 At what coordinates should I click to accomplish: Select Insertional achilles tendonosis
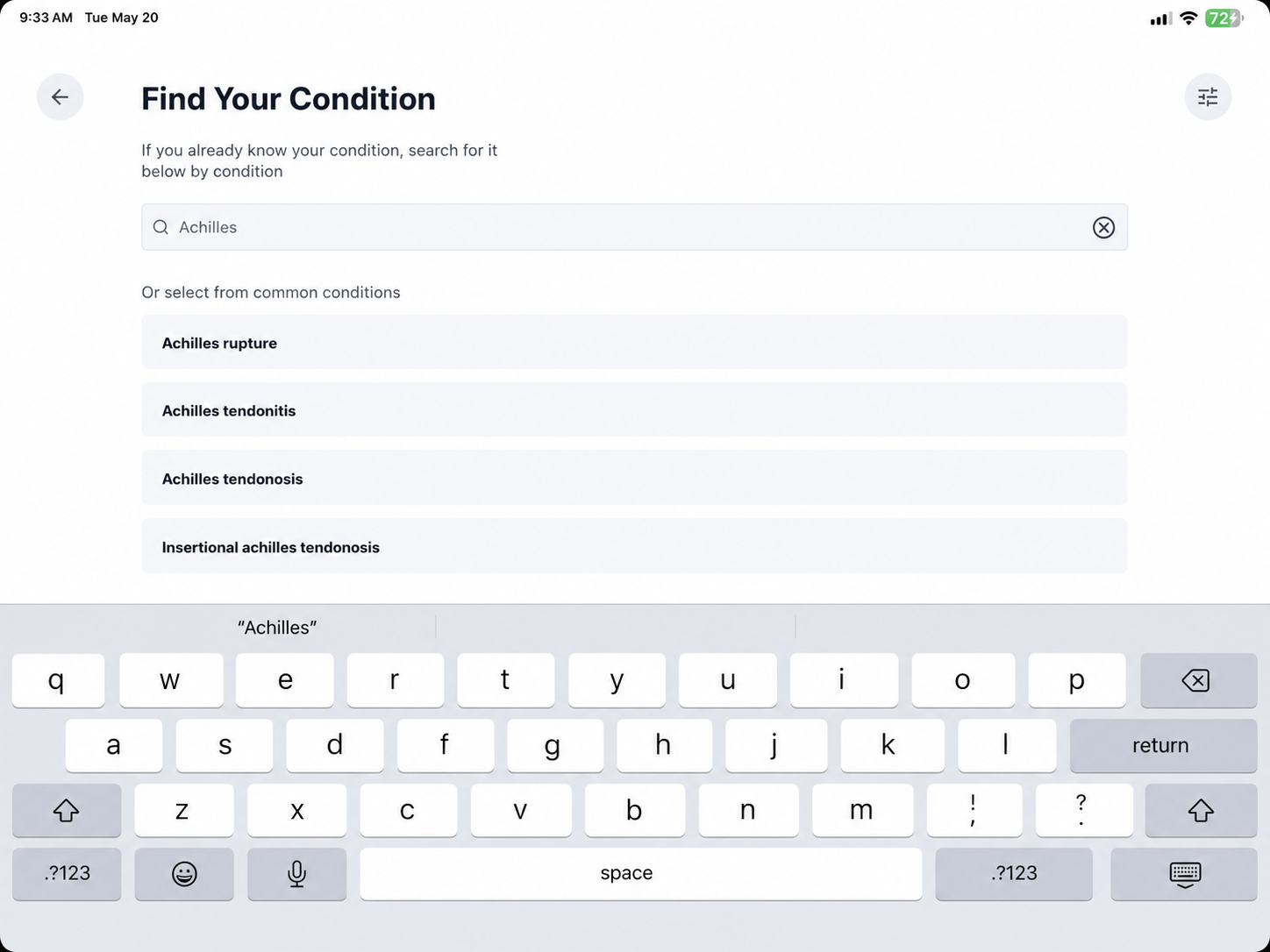point(634,547)
